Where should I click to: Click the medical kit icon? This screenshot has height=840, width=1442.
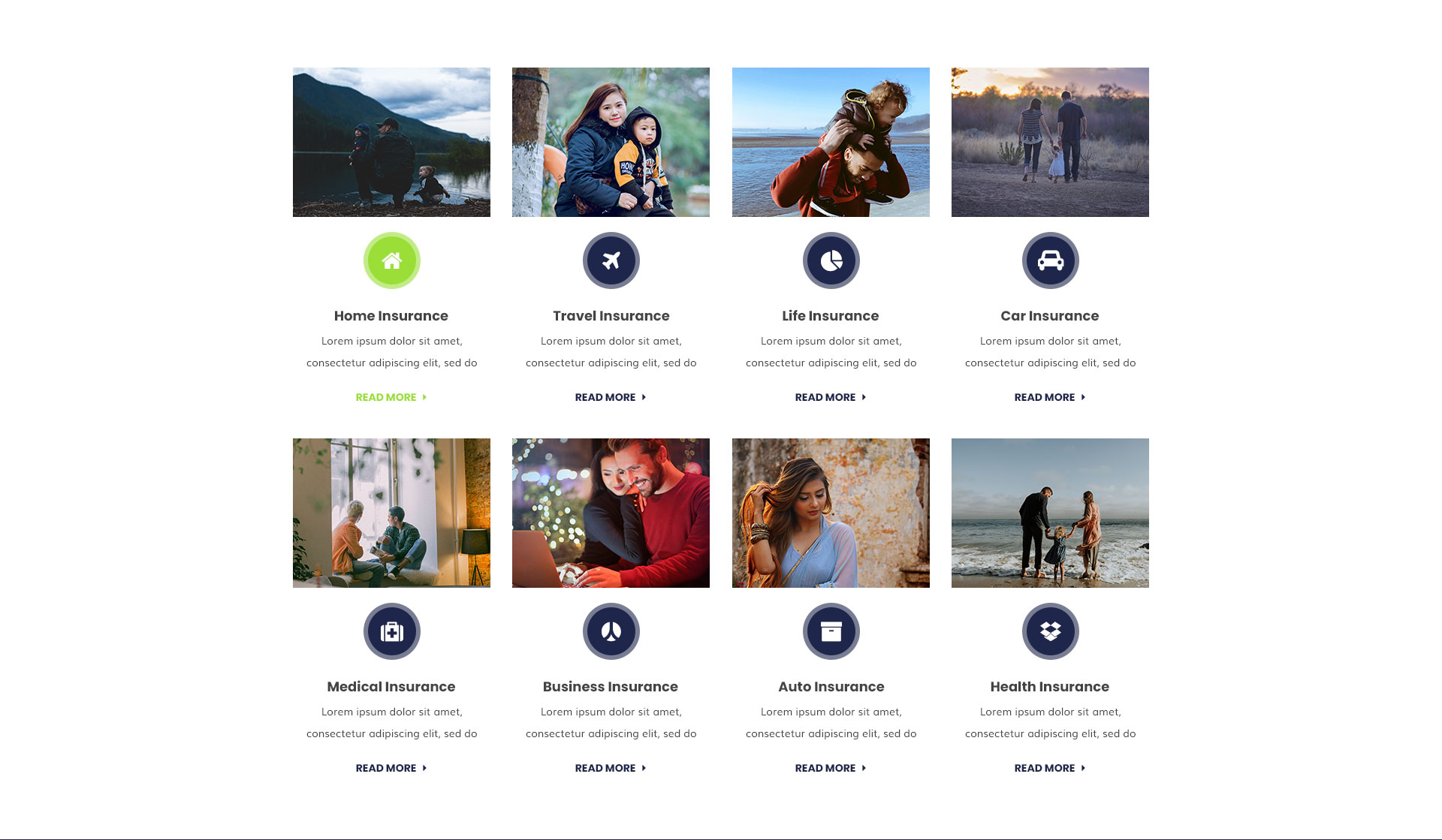coord(391,631)
